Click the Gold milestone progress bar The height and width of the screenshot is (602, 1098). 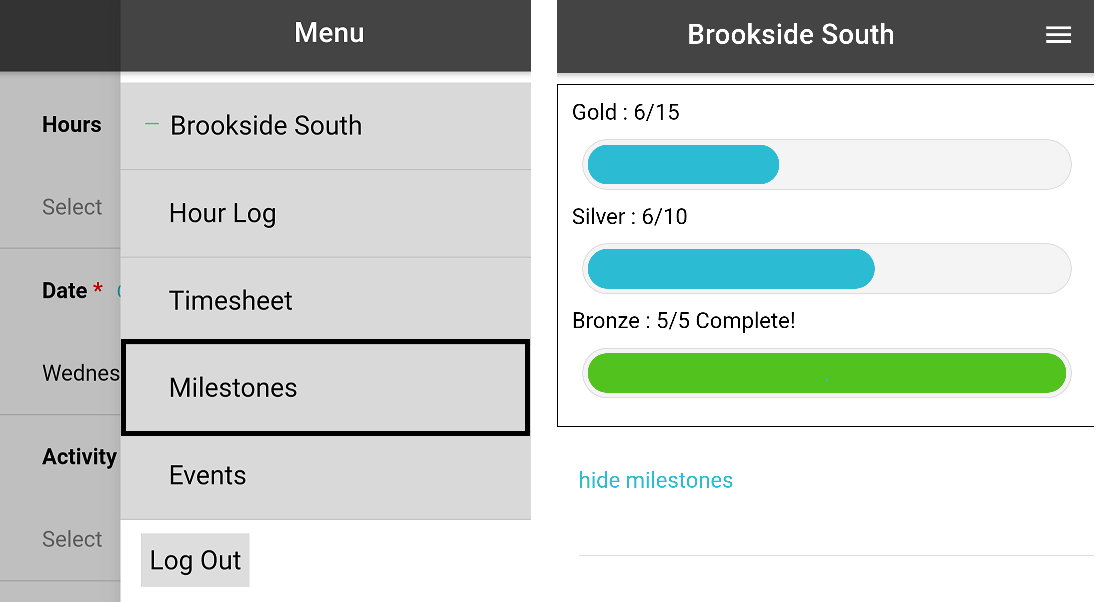pyautogui.click(x=826, y=165)
